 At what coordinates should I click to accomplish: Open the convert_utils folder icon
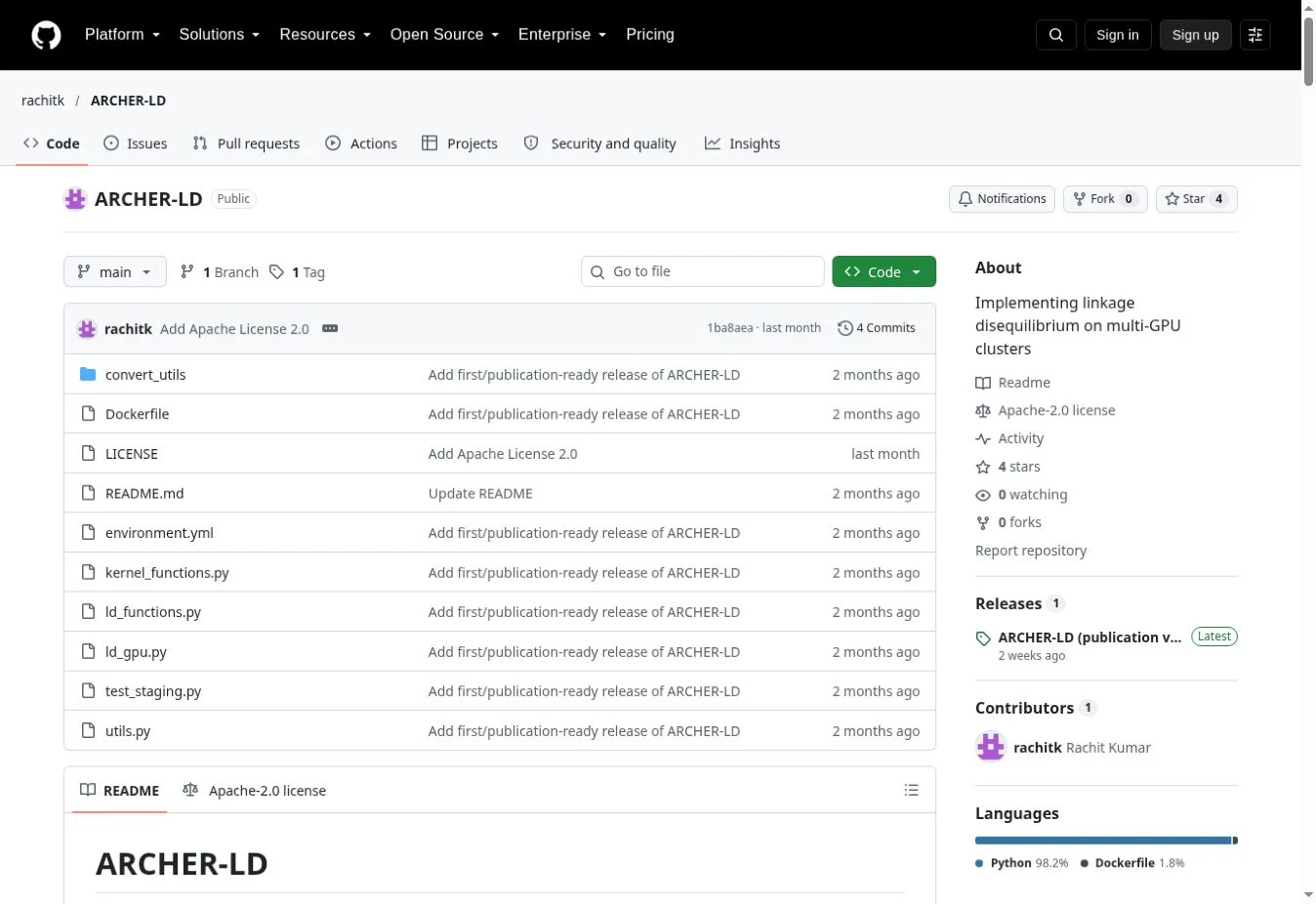(x=88, y=375)
